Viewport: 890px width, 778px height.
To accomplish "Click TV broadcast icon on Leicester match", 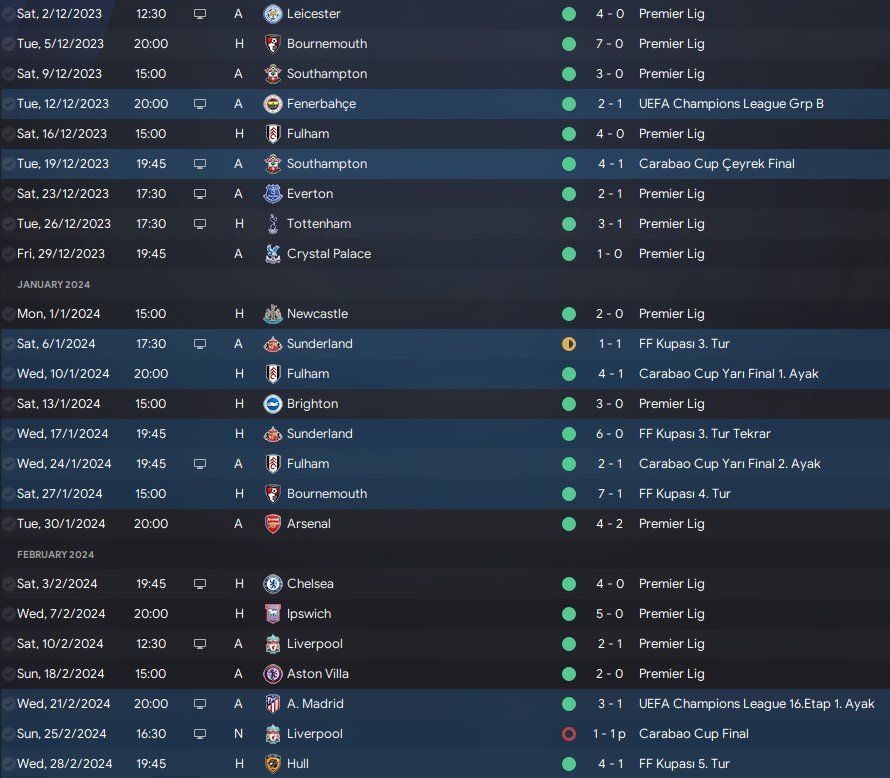I will pyautogui.click(x=200, y=14).
